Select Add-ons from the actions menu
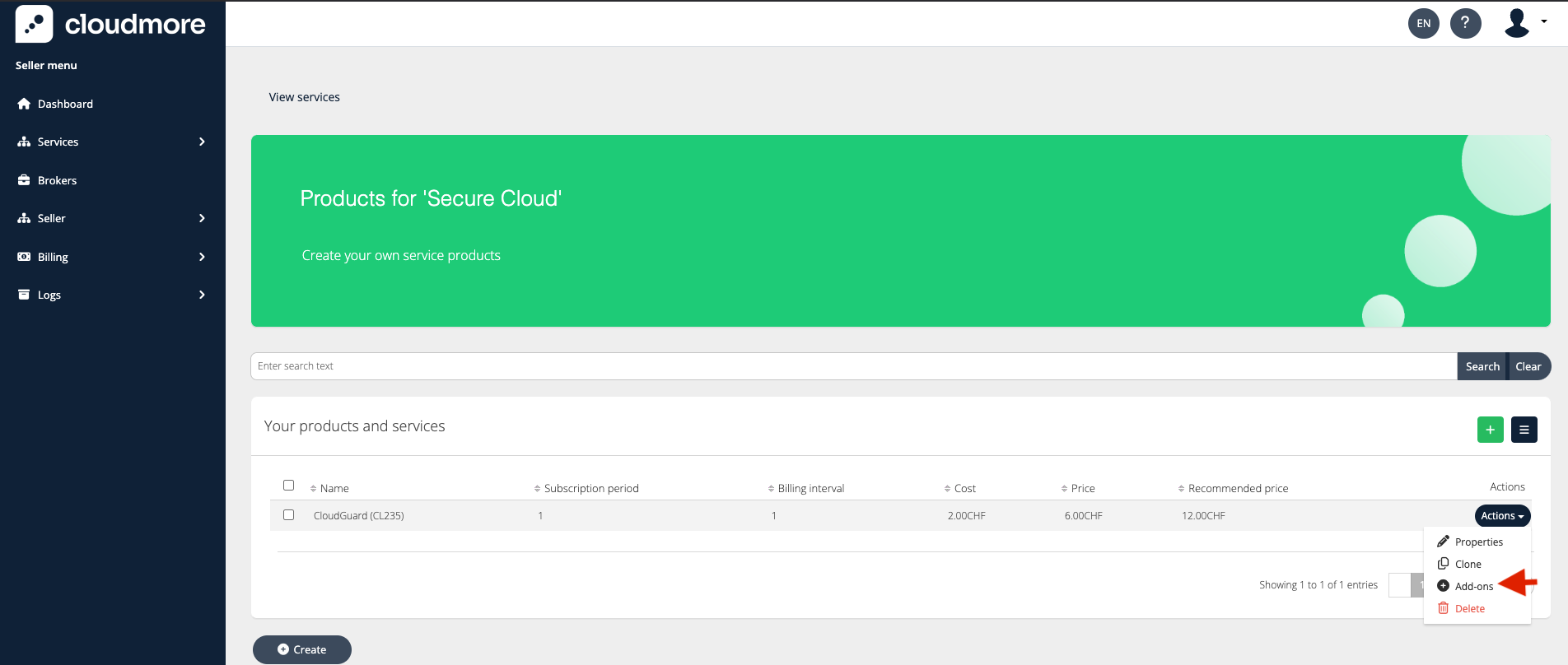Screen dimensions: 1568x665 [x=1472, y=586]
